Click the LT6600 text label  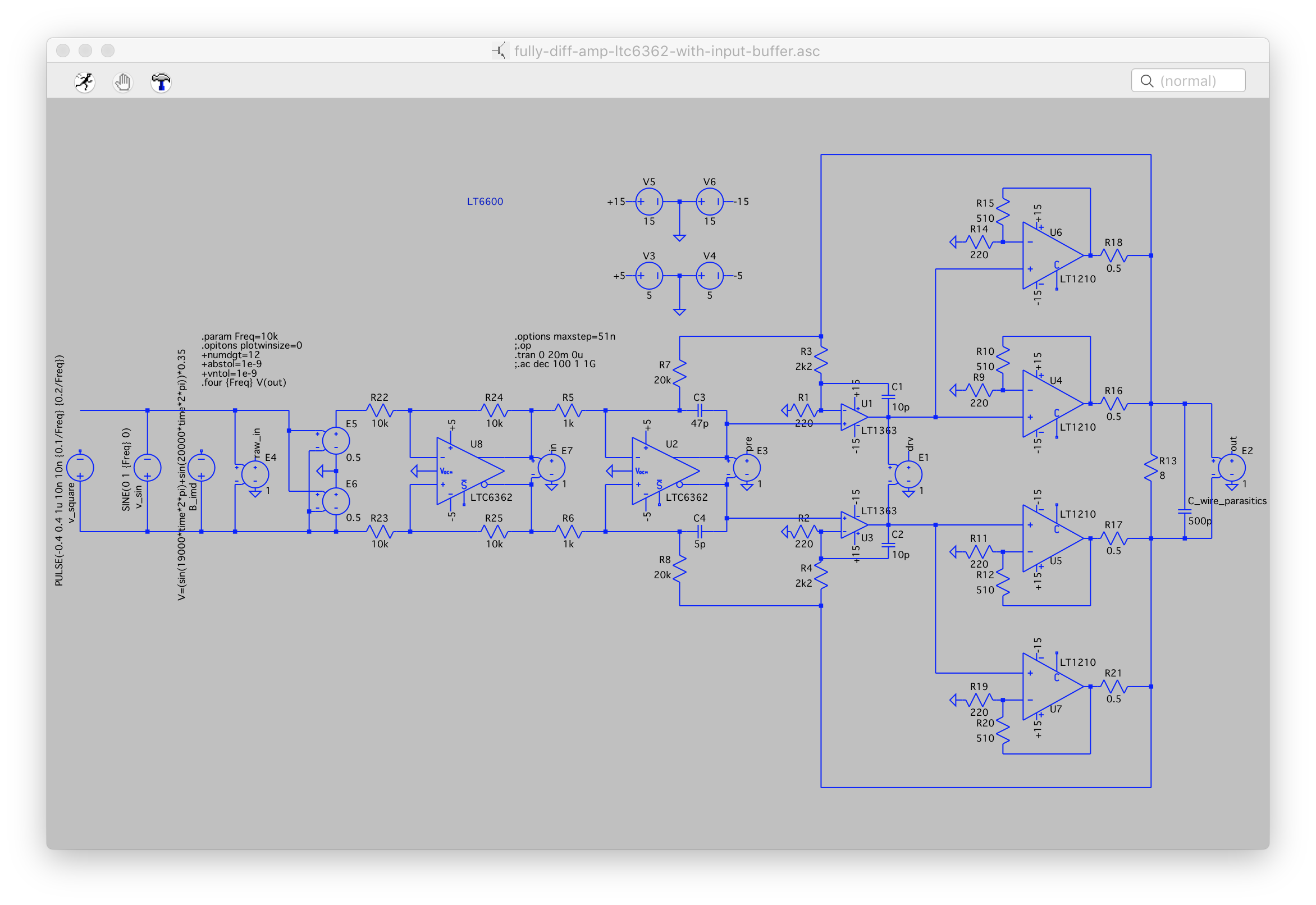click(485, 202)
